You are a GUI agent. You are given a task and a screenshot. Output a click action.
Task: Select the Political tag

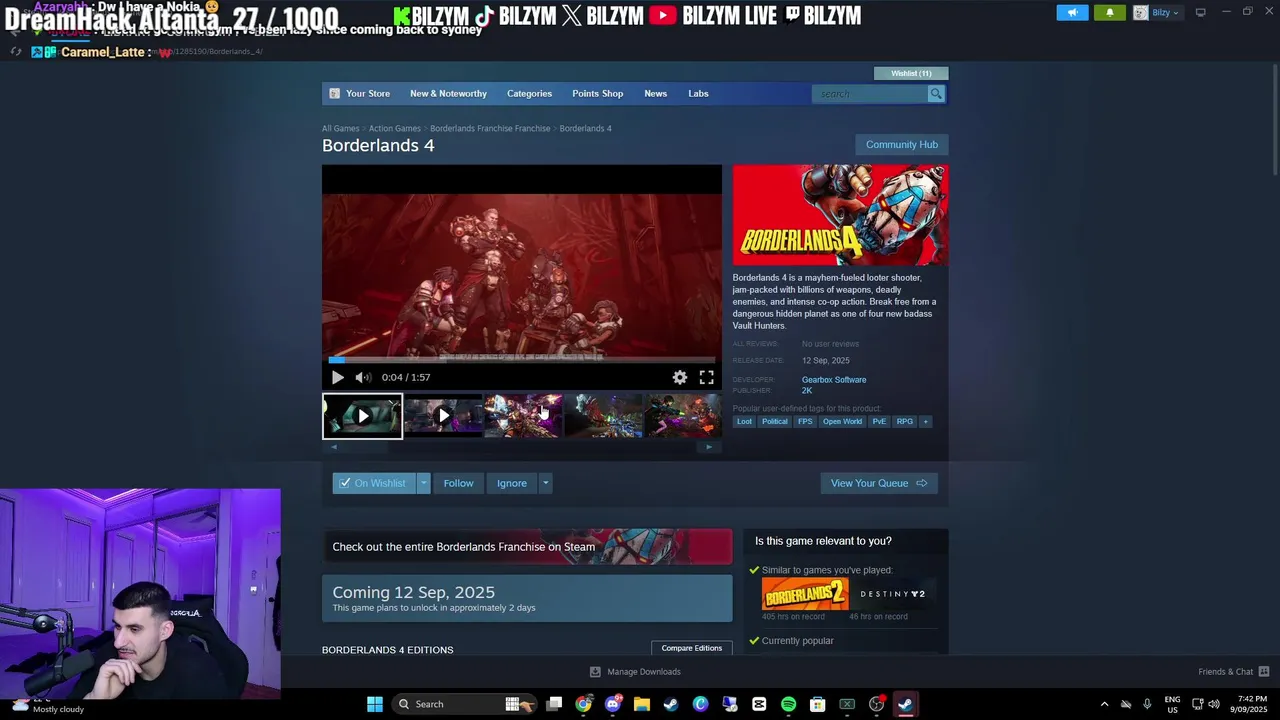pos(775,422)
